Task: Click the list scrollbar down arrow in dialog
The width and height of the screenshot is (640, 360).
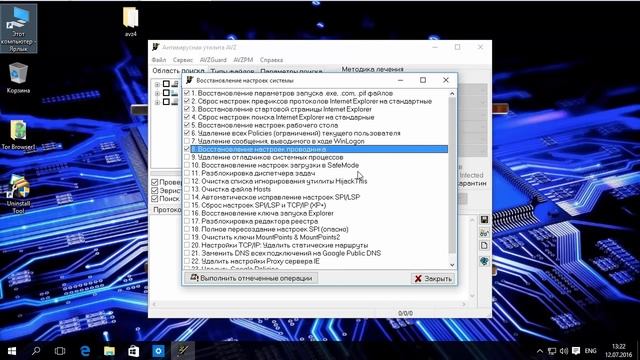Action: tap(452, 265)
